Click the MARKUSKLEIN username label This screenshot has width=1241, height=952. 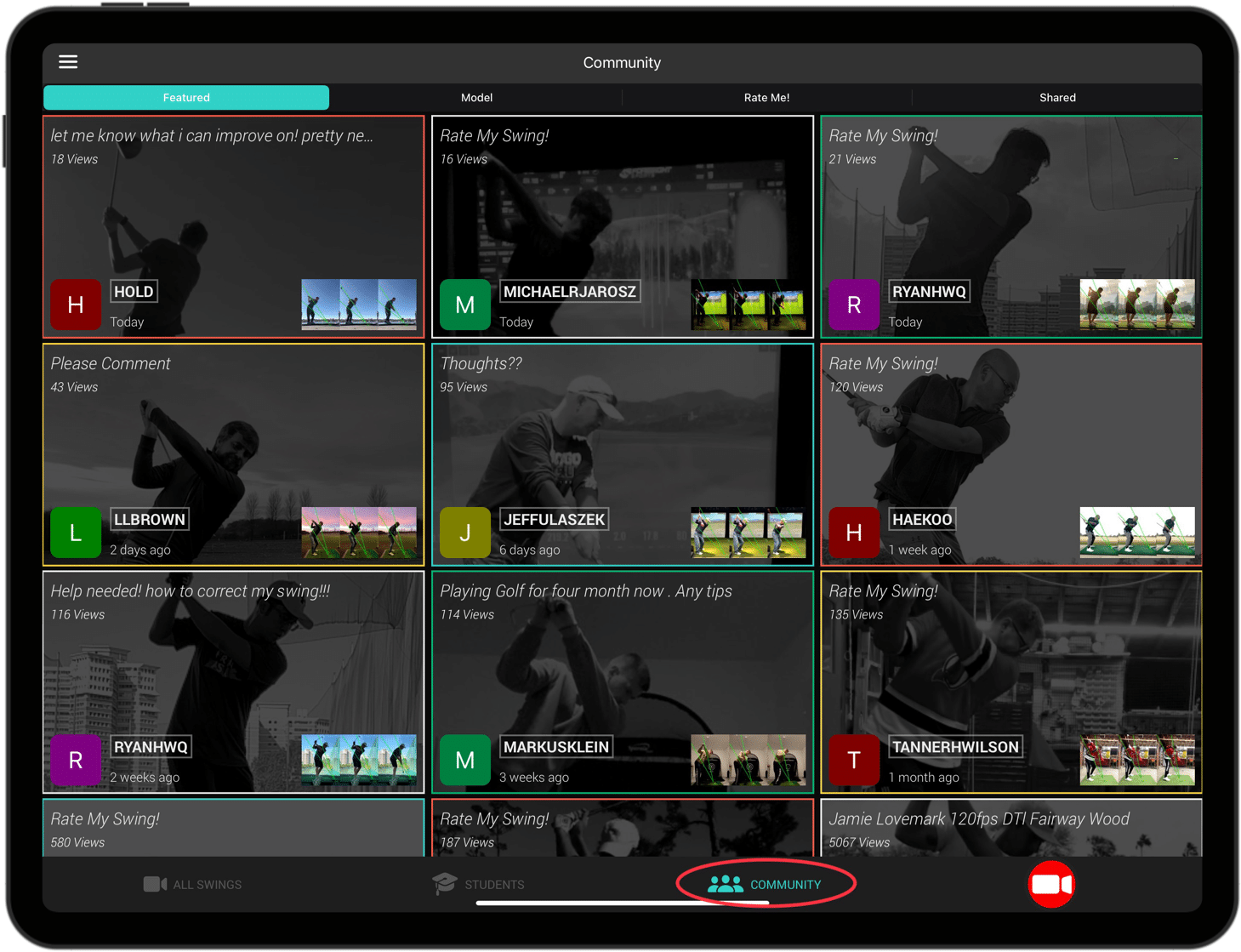tap(556, 747)
